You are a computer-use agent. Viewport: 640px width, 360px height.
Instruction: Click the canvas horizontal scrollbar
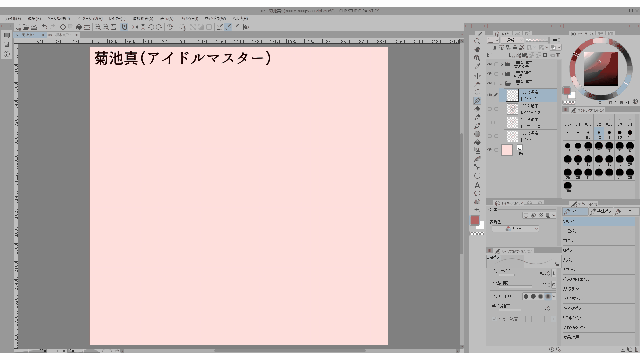[290, 350]
